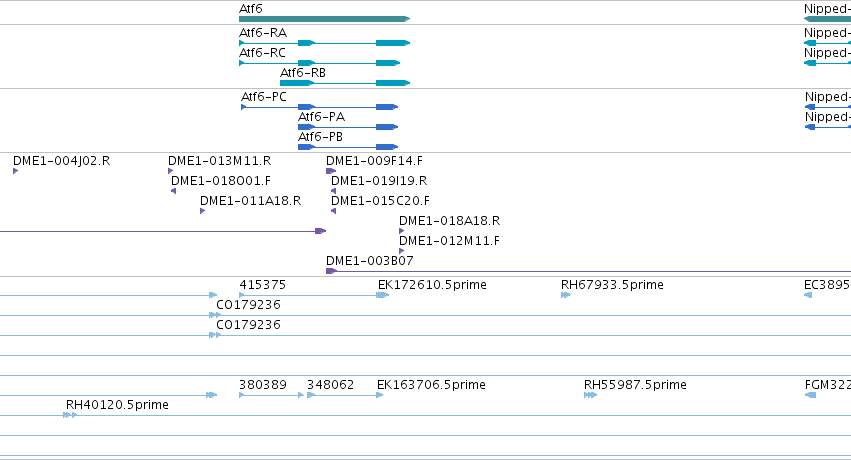851x460 pixels.
Task: Click the first CO179236 label
Action: (249, 305)
